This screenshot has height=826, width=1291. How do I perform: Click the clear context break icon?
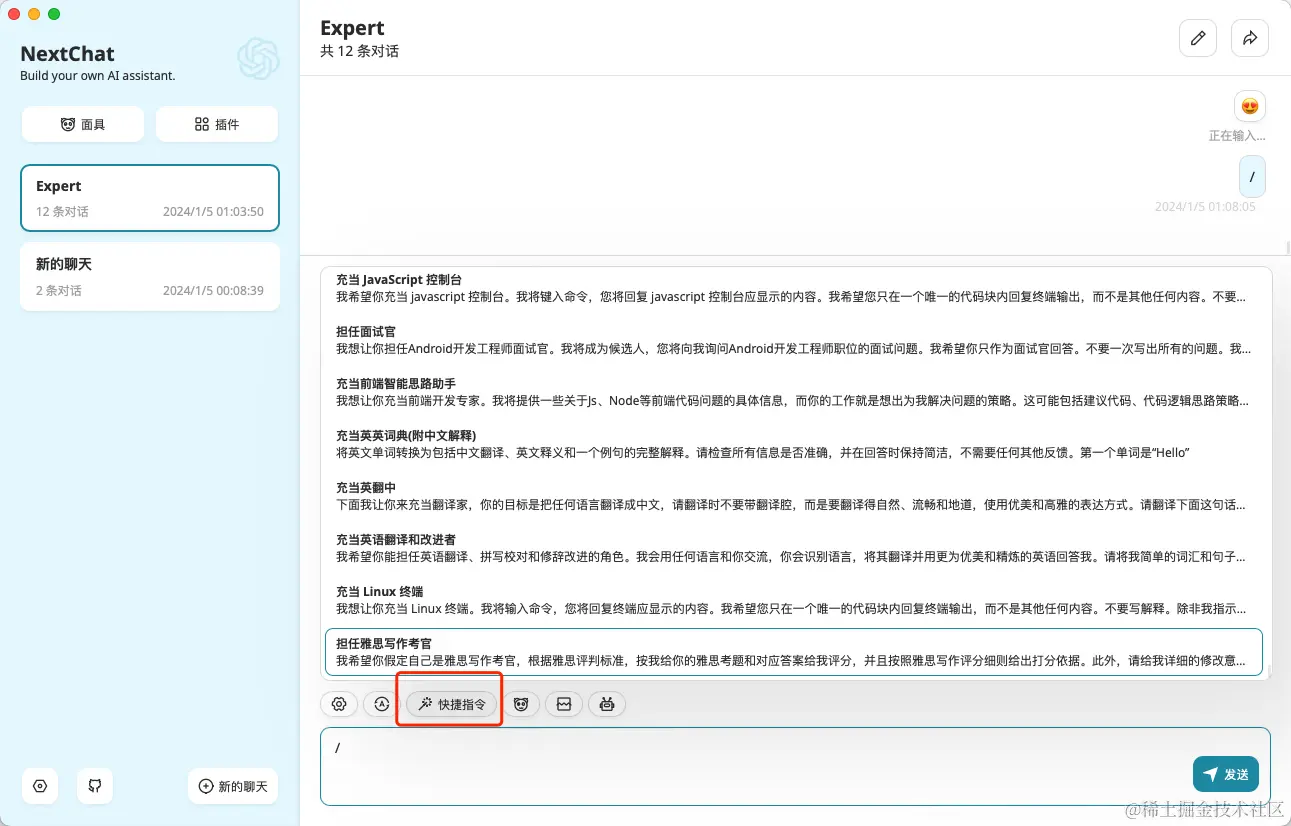click(564, 704)
